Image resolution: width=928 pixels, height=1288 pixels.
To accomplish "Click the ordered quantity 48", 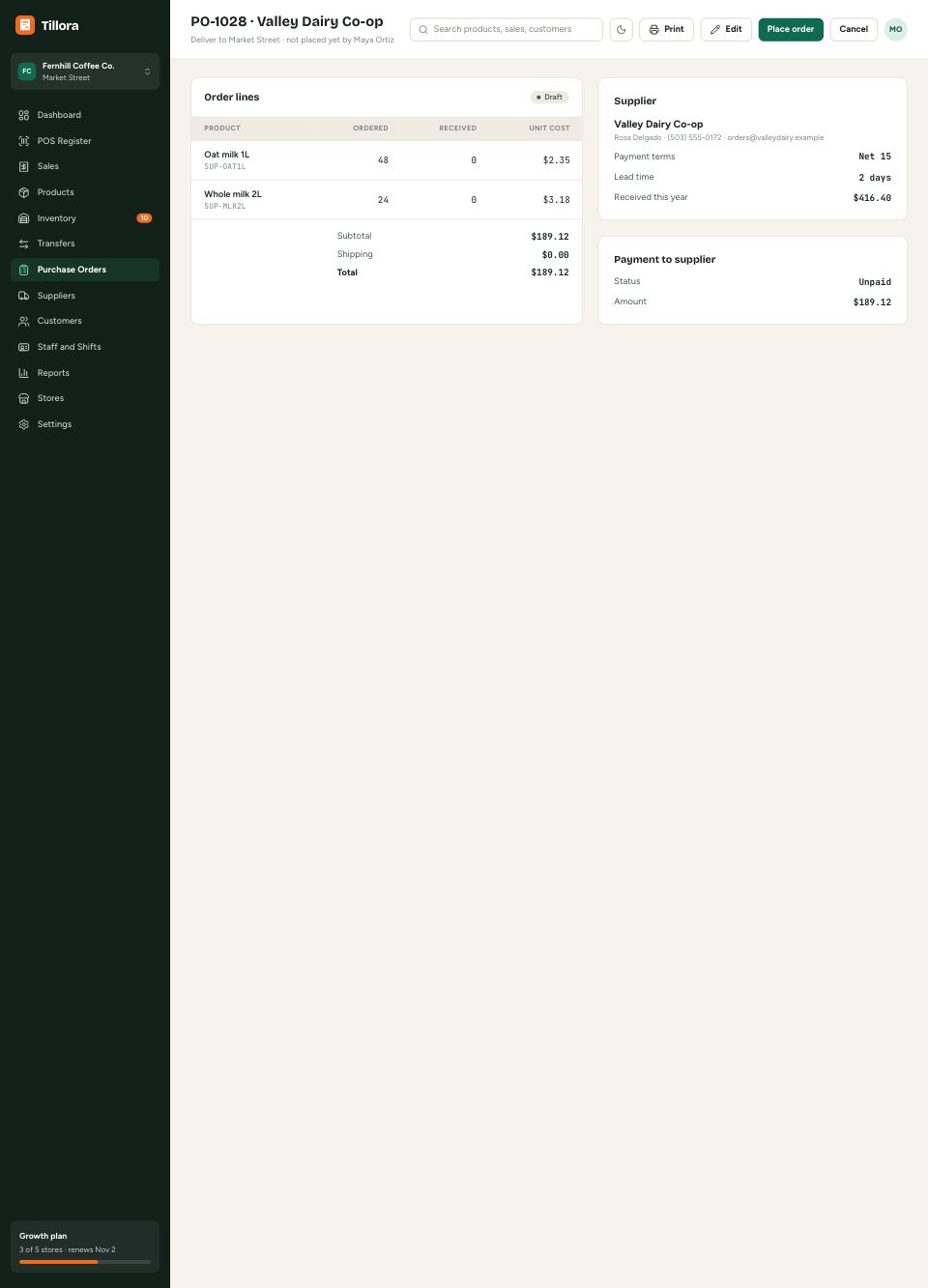I will coord(383,160).
